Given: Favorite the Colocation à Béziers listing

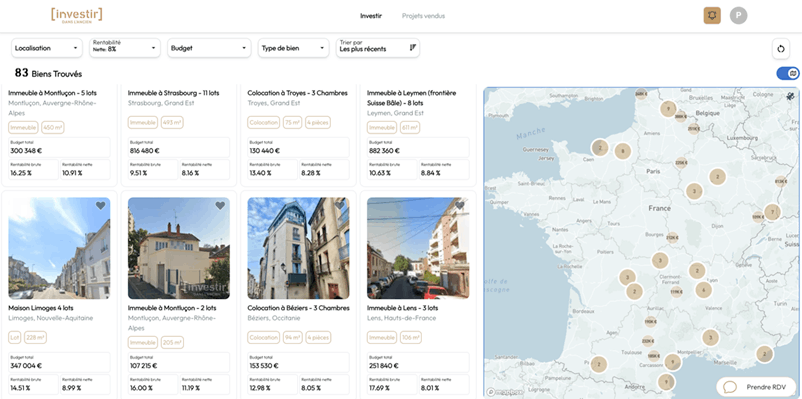Looking at the screenshot, I should click(340, 206).
